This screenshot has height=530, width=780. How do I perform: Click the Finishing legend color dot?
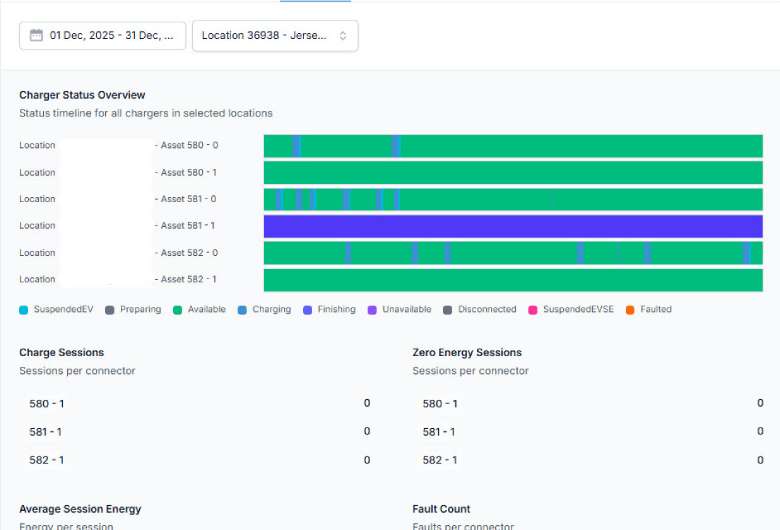[308, 310]
